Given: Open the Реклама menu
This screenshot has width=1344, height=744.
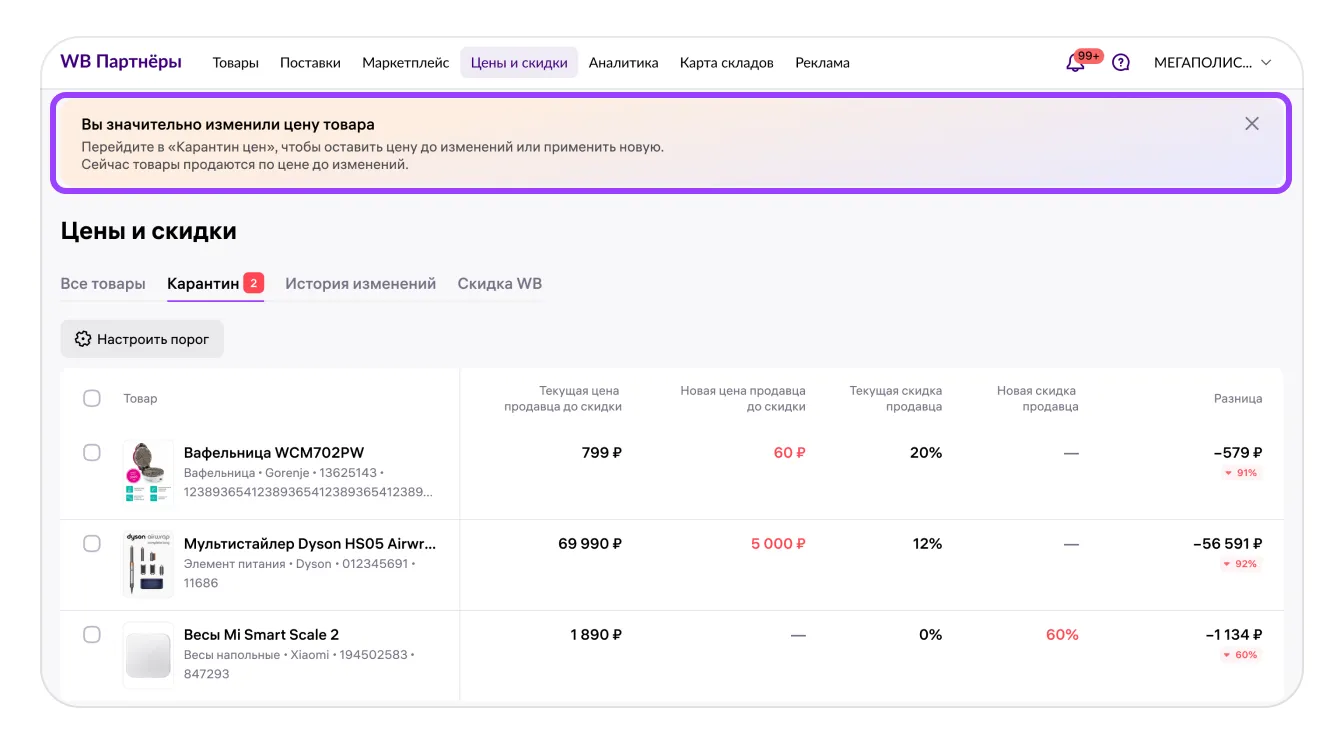Looking at the screenshot, I should pyautogui.click(x=823, y=62).
